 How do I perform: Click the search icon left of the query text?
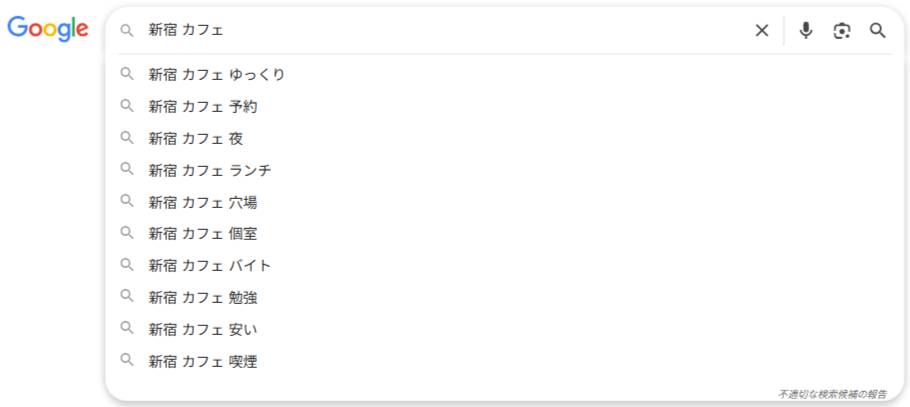(127, 31)
